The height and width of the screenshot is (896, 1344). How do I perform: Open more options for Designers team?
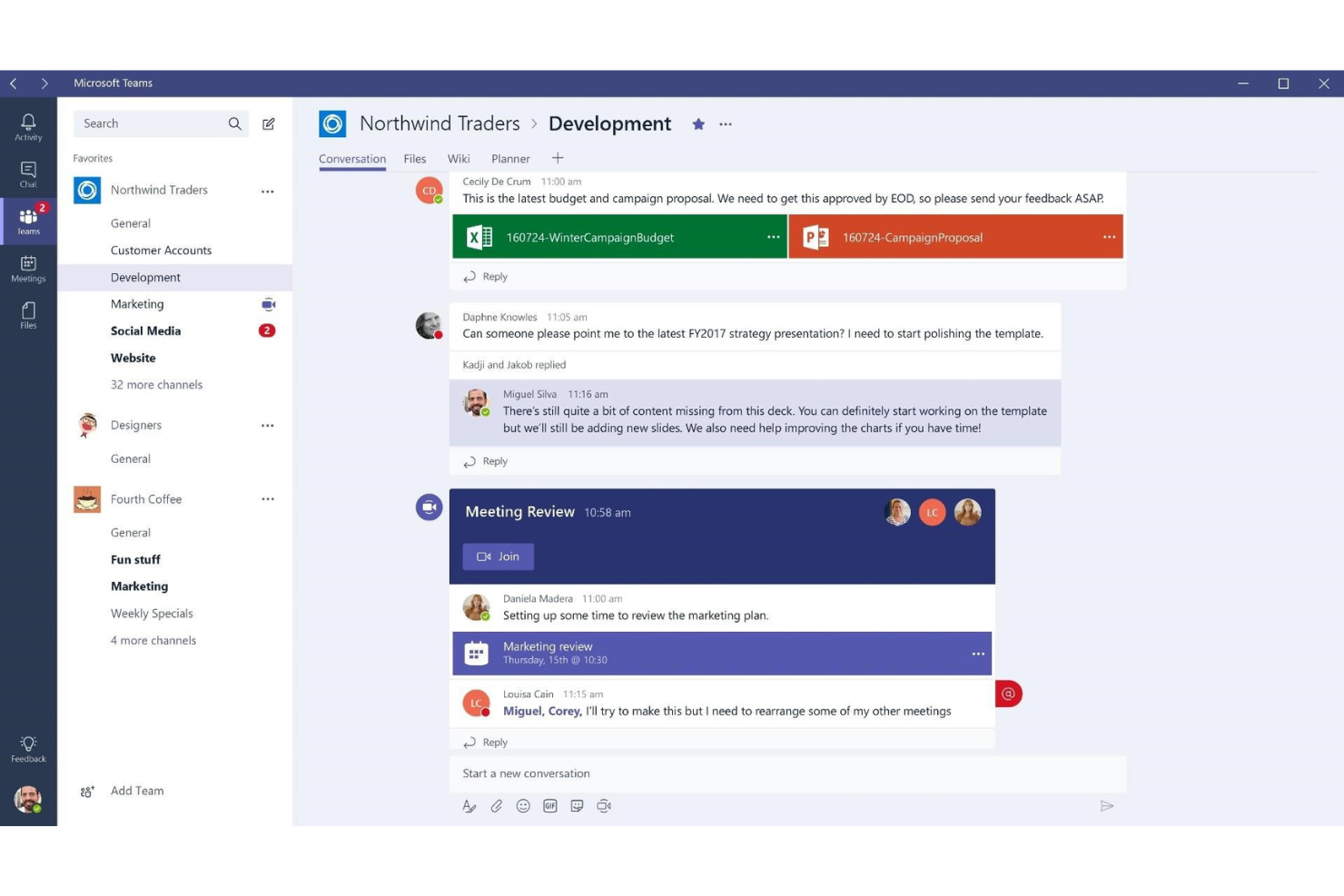tap(267, 426)
